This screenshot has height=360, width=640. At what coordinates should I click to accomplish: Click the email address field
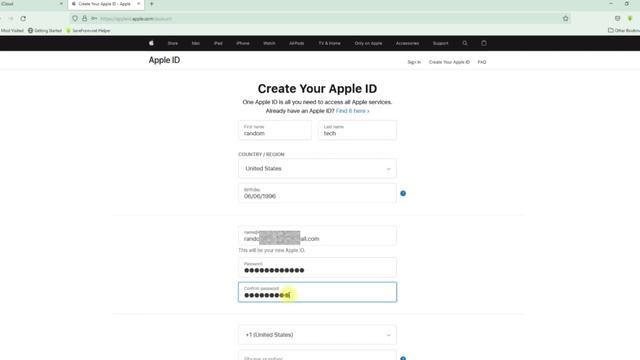tap(317, 236)
